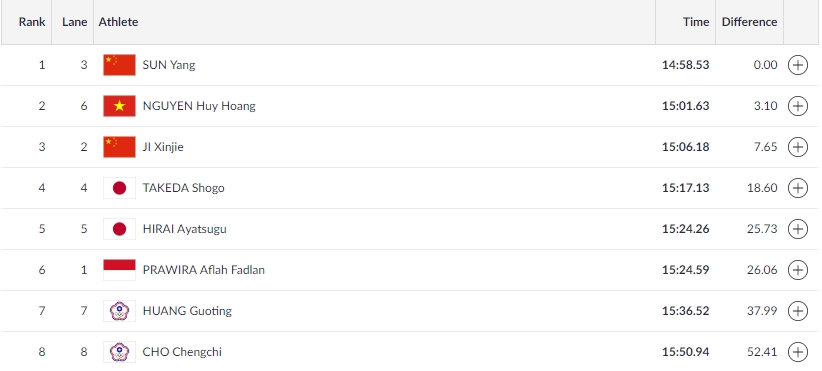Show details for HUANG Guoting
Image resolution: width=822 pixels, height=371 pixels.
(x=797, y=311)
